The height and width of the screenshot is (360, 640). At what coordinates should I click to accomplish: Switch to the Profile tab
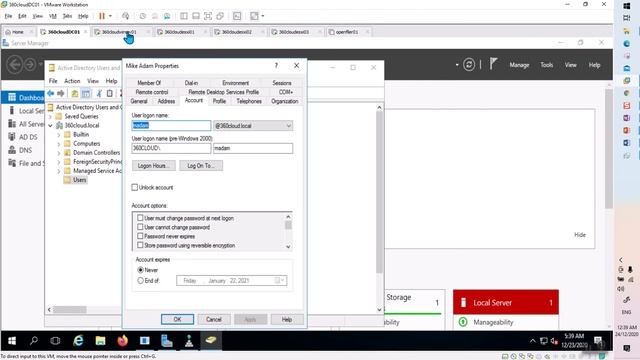[x=219, y=101]
